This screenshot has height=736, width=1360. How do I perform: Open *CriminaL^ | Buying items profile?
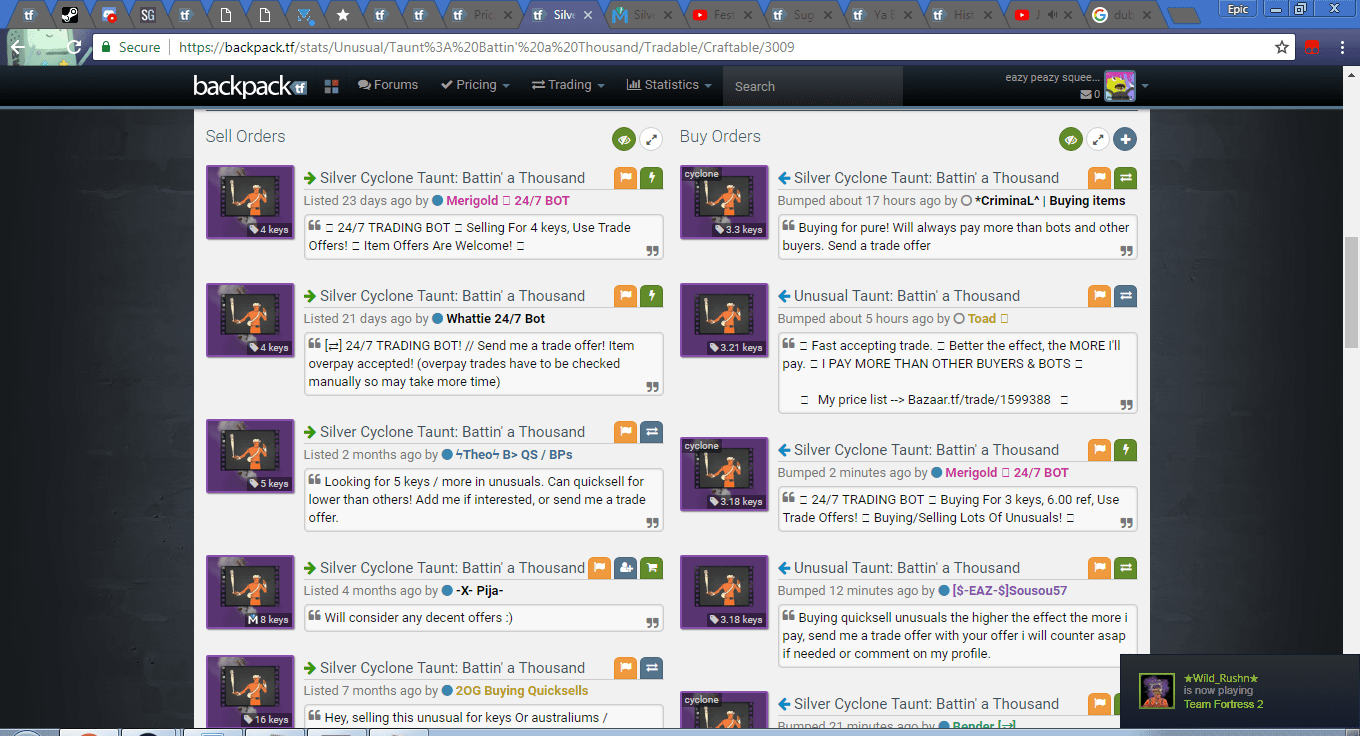point(1050,201)
